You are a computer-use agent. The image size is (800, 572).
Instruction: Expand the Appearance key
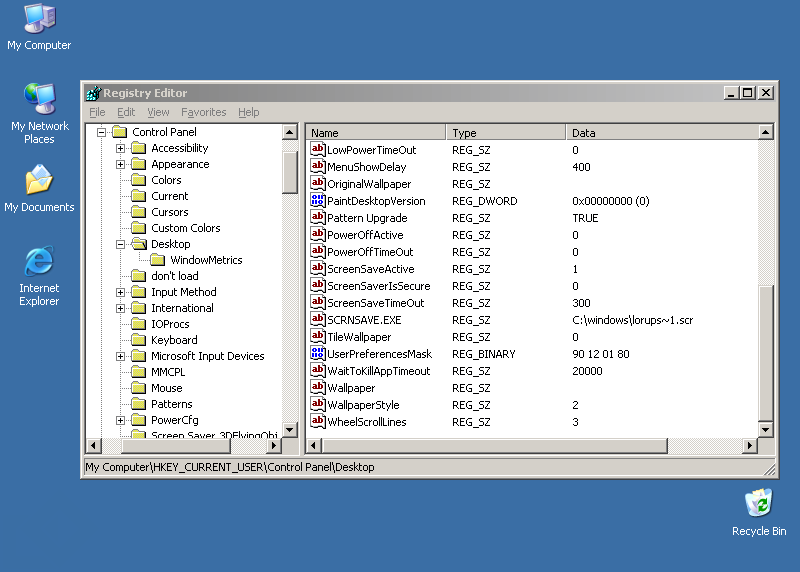coord(120,164)
